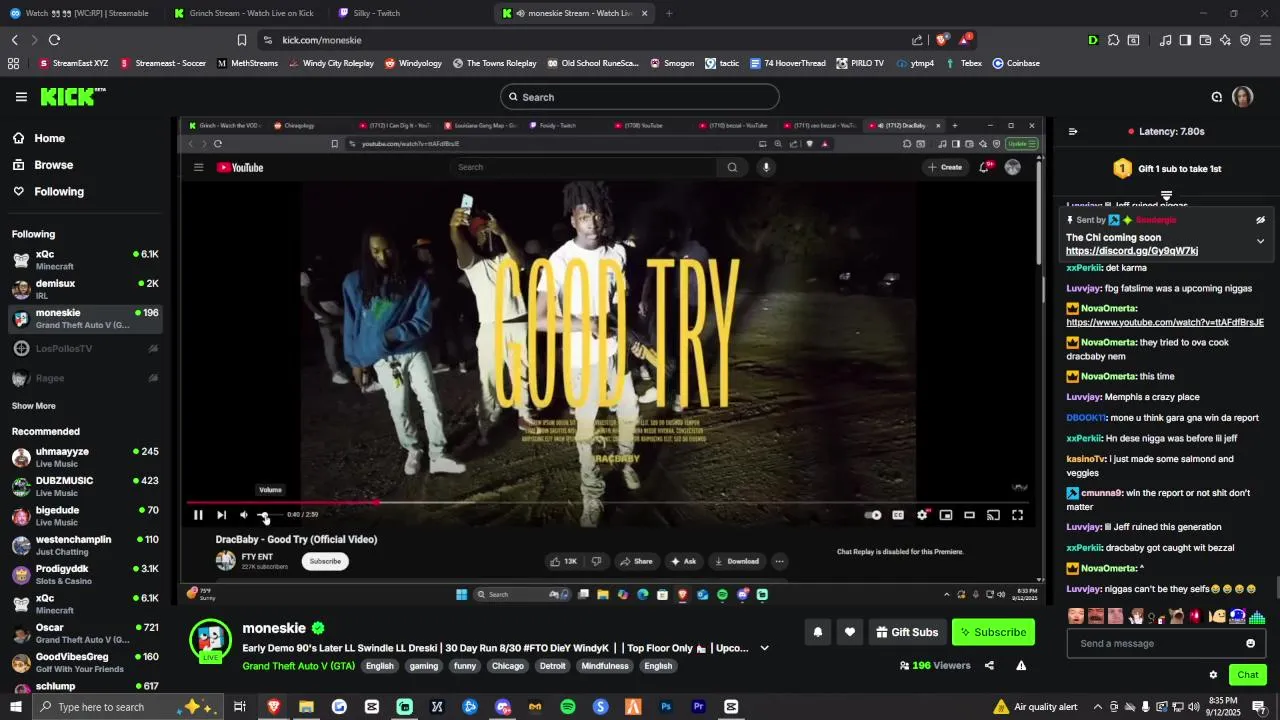This screenshot has height=720, width=1280.
Task: Open YouTube player settings gear
Action: coord(922,515)
